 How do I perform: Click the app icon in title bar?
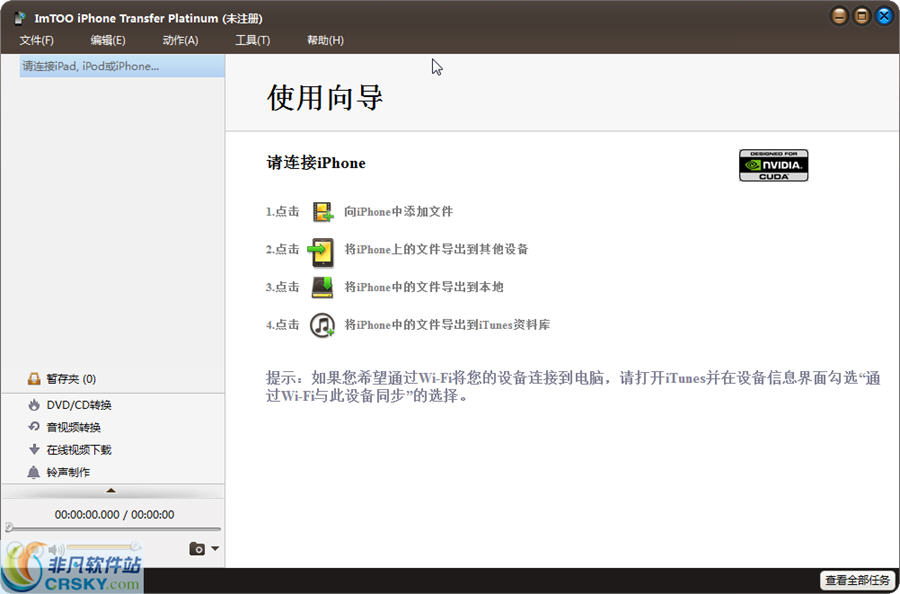[x=20, y=18]
